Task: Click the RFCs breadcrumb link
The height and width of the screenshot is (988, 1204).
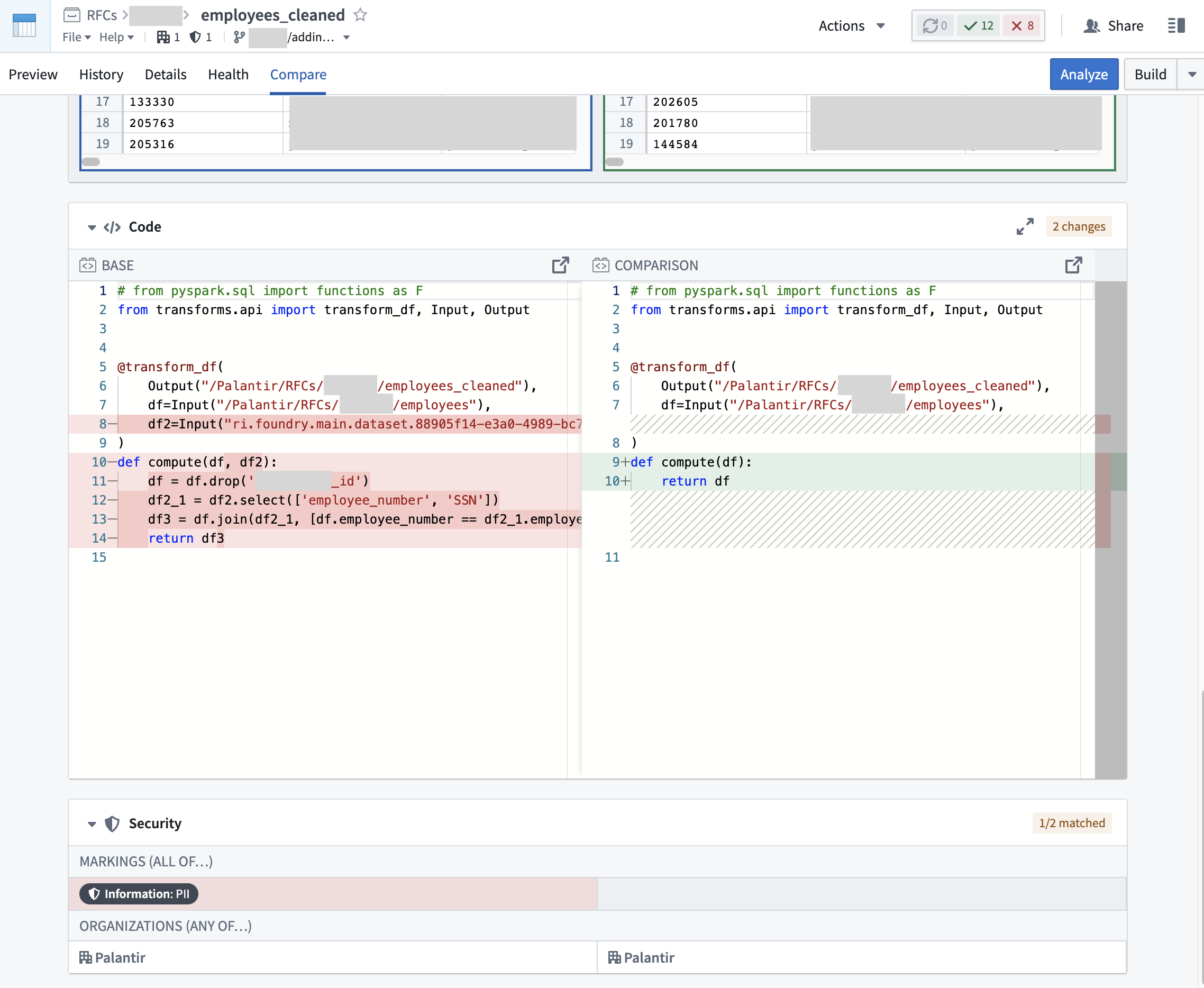Action: 102,15
